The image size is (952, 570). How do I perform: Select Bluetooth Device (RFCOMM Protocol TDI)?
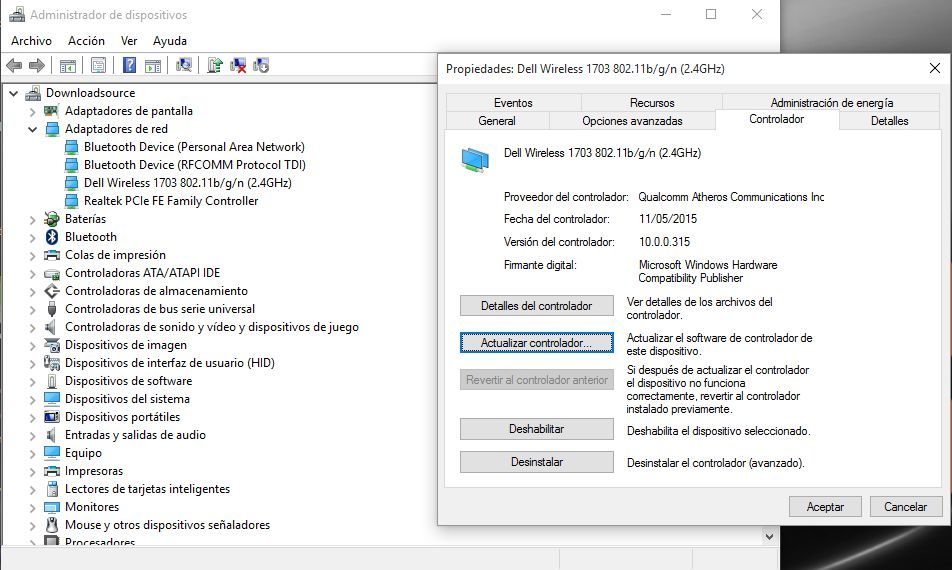tap(195, 165)
